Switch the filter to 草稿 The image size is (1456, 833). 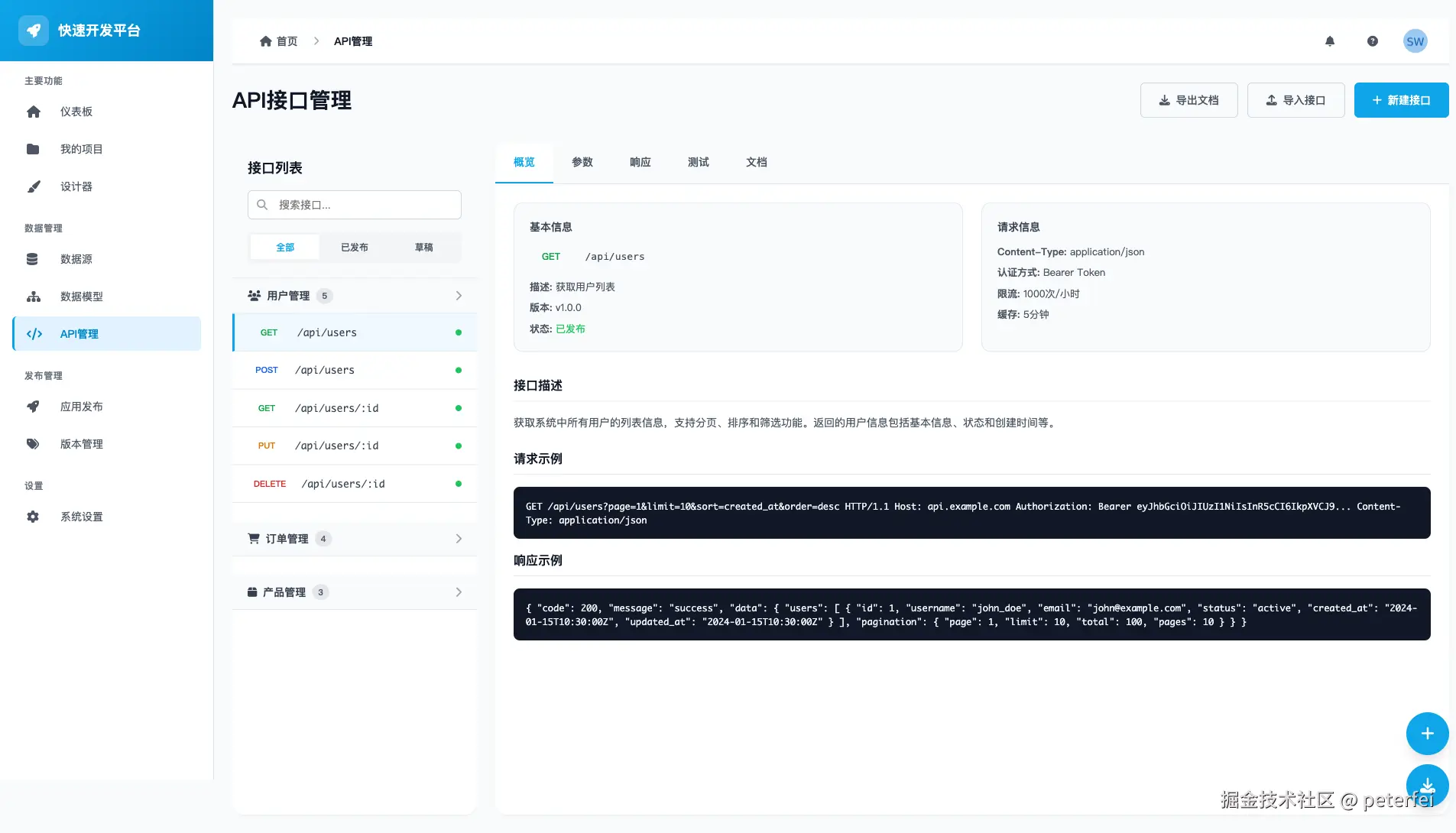(x=423, y=247)
